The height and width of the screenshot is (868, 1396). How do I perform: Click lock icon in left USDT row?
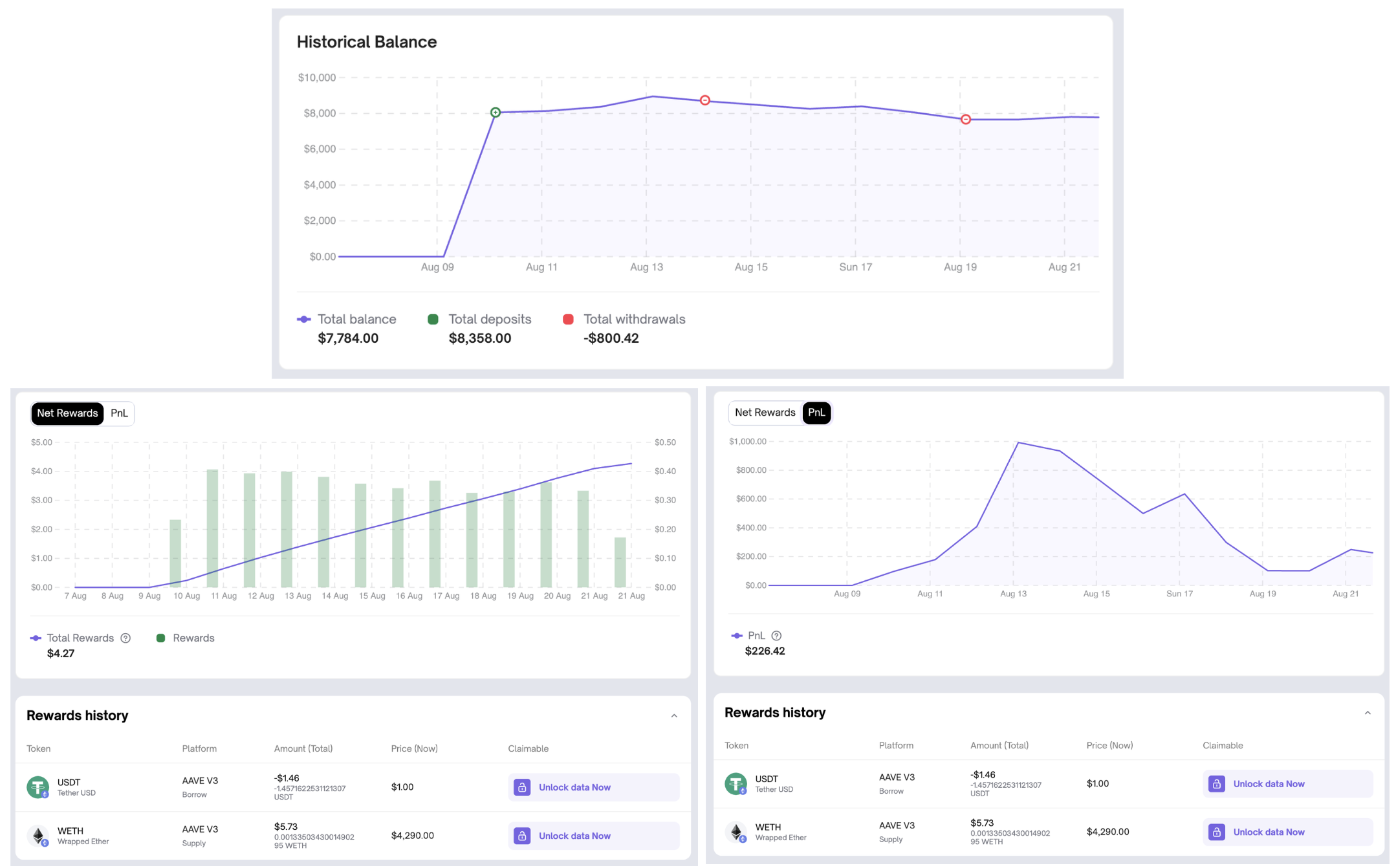point(522,787)
